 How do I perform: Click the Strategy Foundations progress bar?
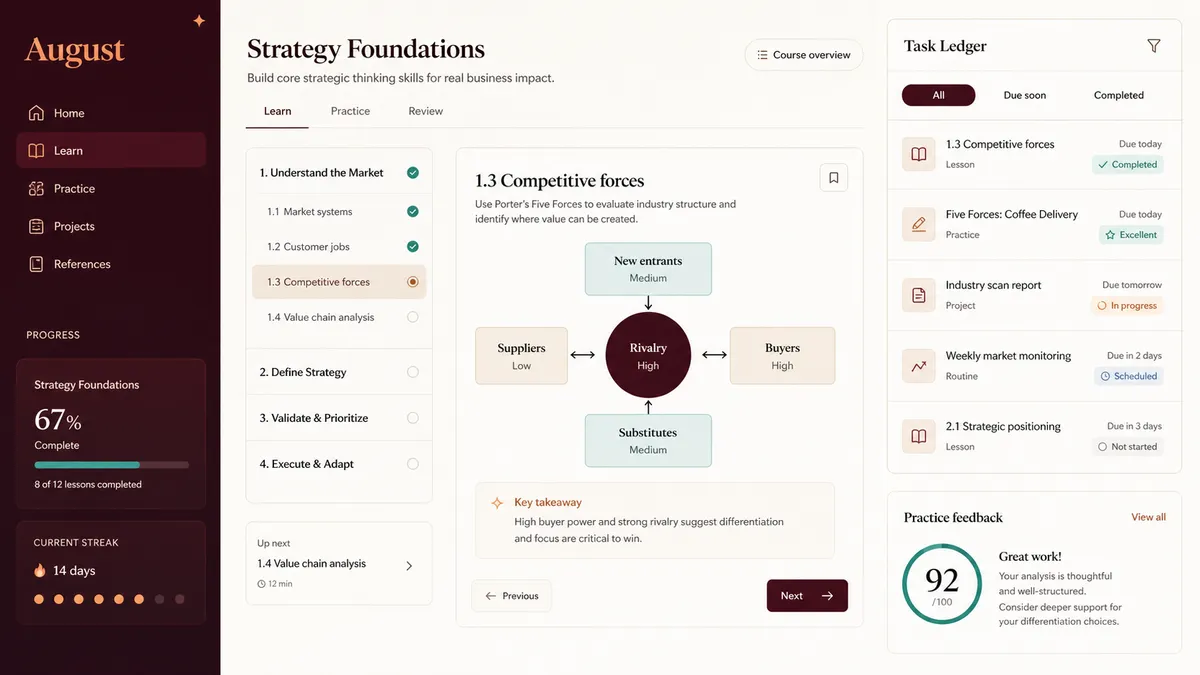pos(111,465)
